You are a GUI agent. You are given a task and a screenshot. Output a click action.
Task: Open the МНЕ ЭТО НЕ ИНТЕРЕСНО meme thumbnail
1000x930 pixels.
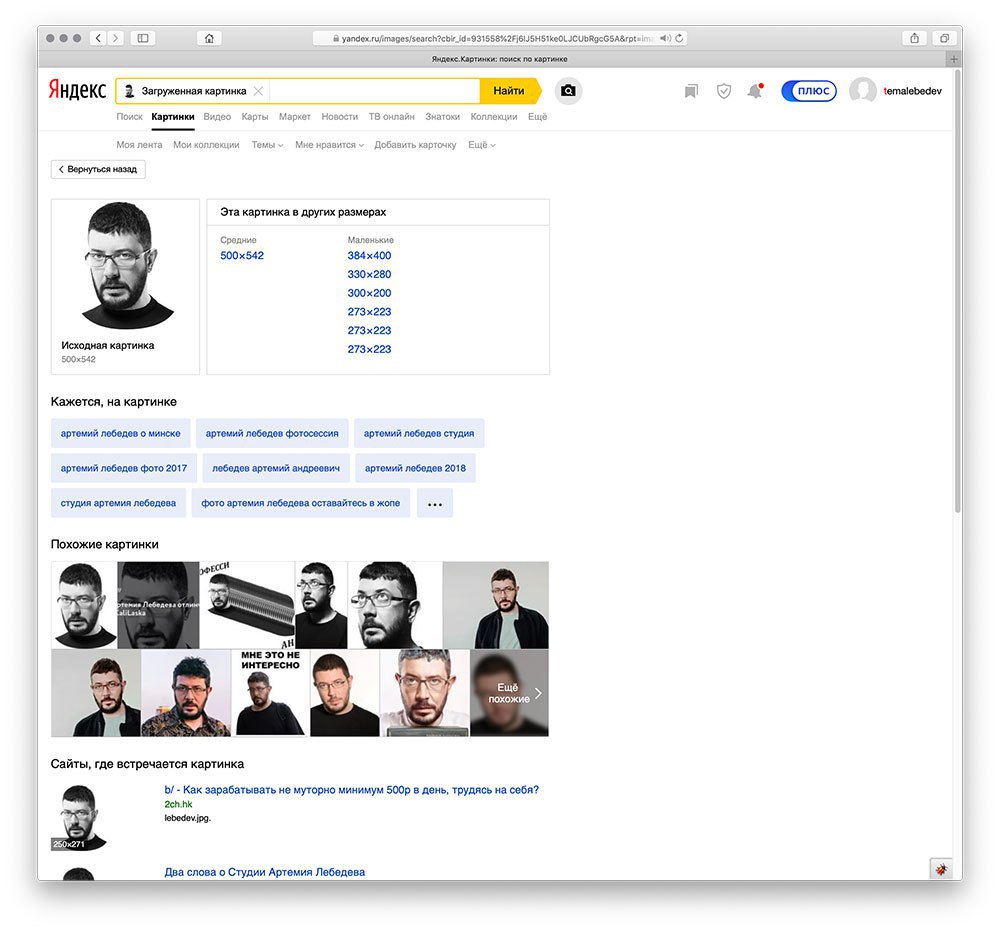pyautogui.click(x=270, y=693)
